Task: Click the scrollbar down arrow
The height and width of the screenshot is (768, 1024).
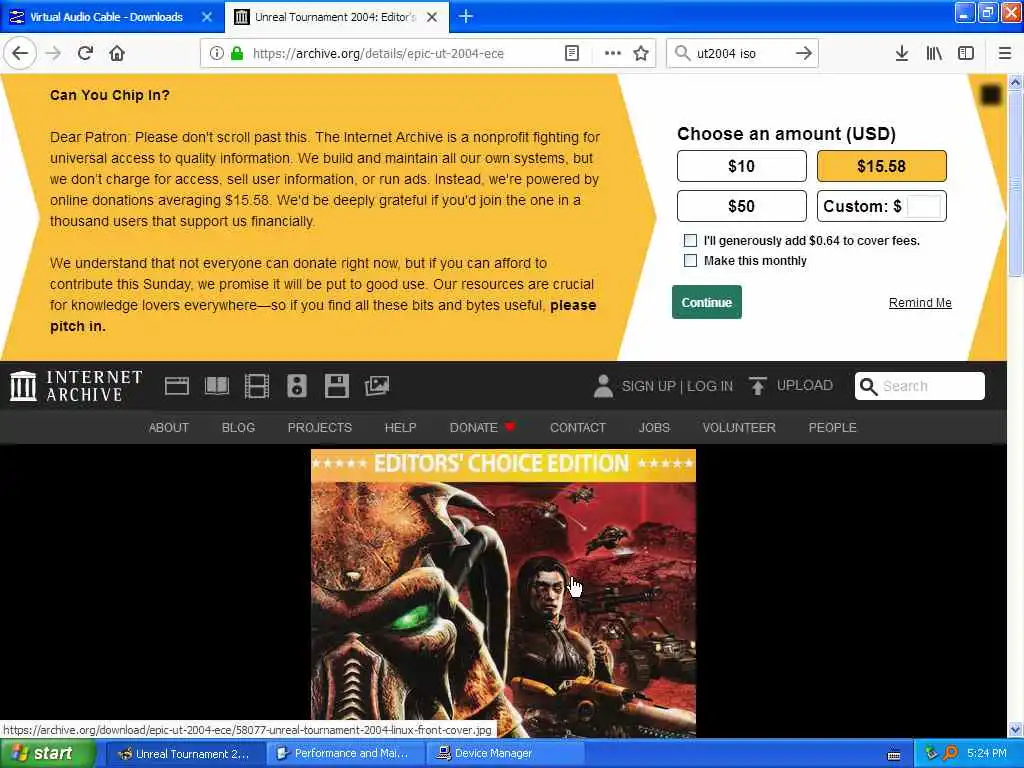Action: click(x=1015, y=729)
